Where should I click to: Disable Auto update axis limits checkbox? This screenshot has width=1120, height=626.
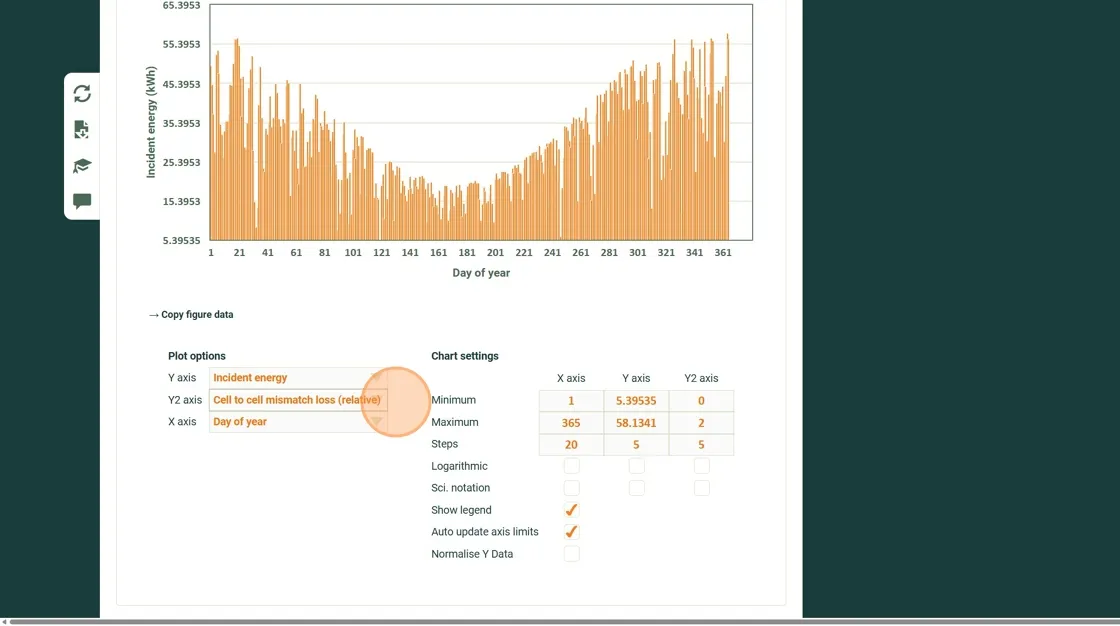click(571, 532)
